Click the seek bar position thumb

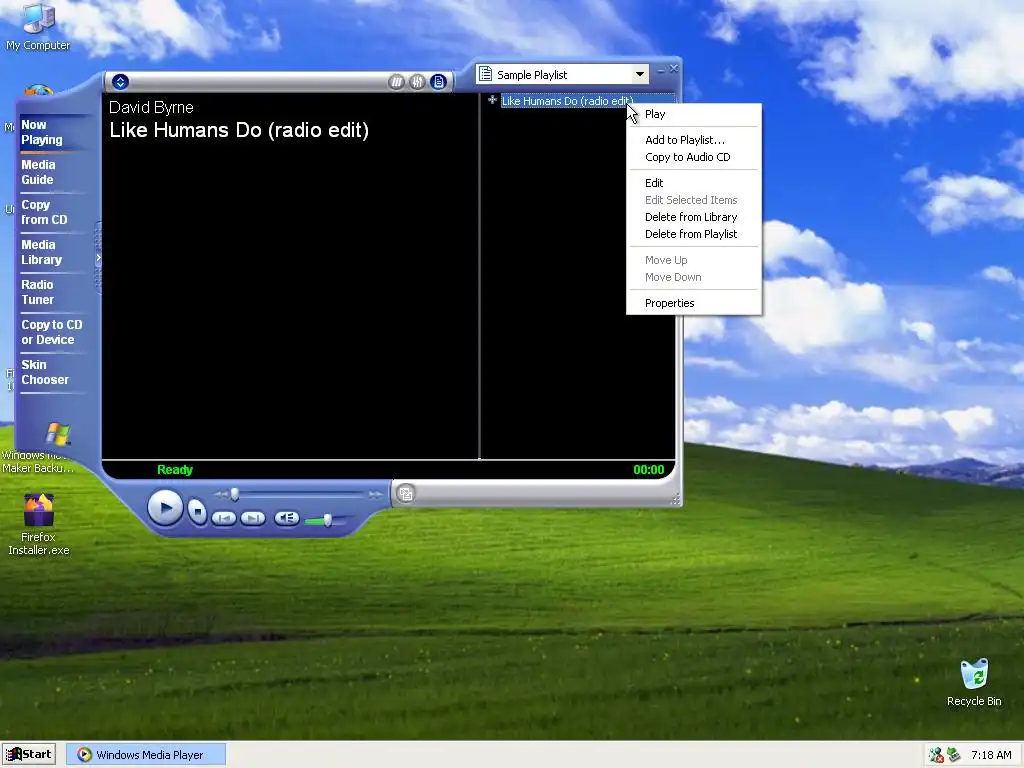point(234,494)
